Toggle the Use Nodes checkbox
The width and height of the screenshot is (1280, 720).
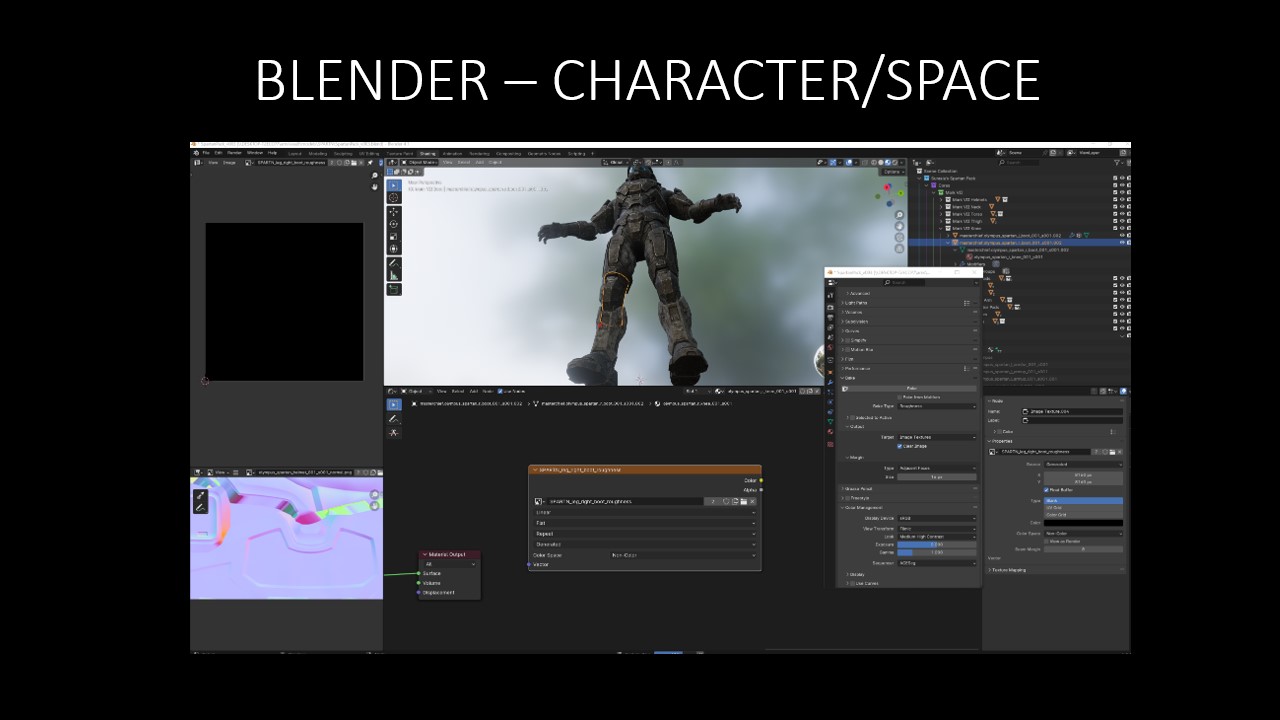point(501,391)
